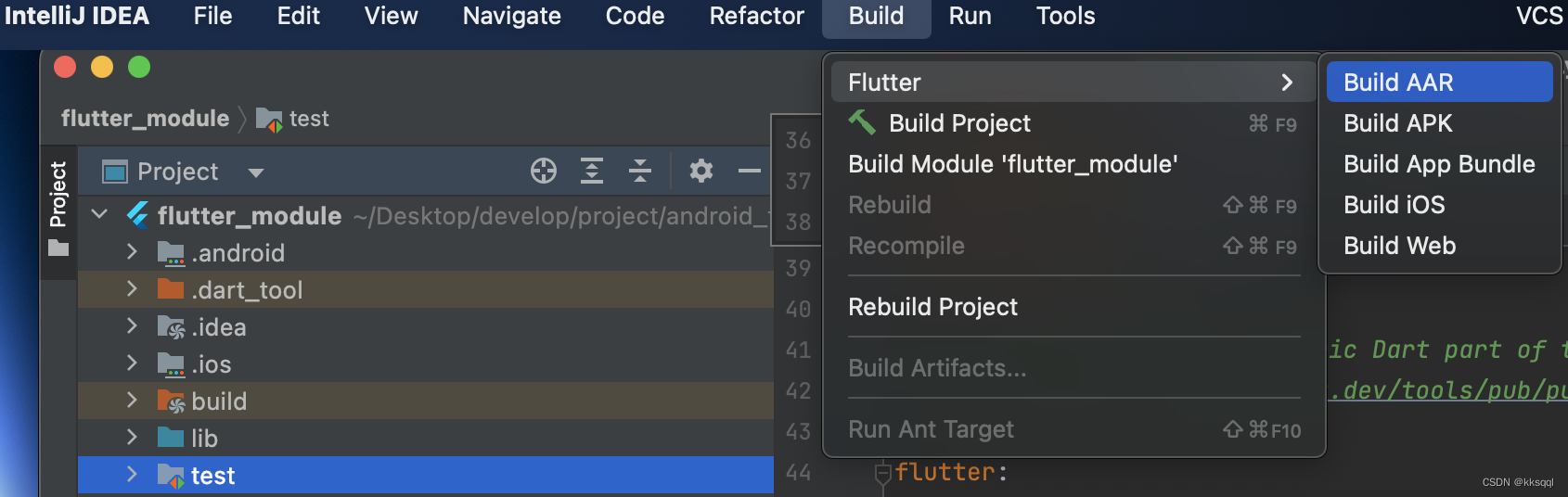The width and height of the screenshot is (1568, 497).
Task: Toggle the Project tool window side tab
Action: click(x=58, y=207)
